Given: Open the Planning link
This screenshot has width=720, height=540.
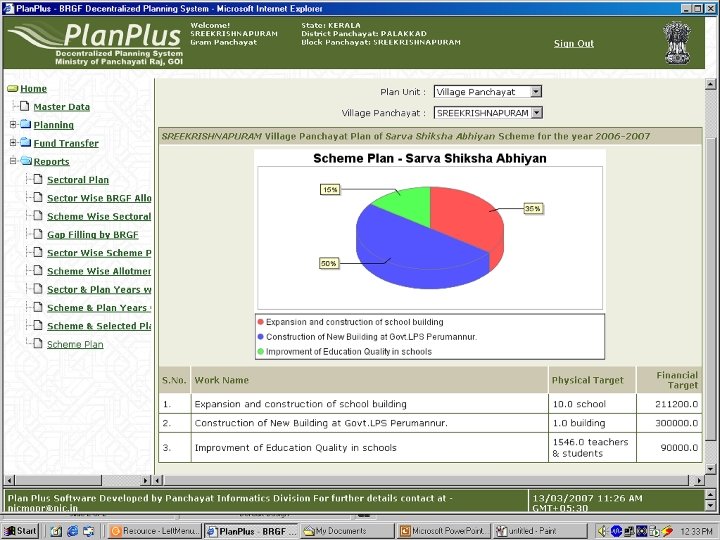Looking at the screenshot, I should (x=53, y=125).
